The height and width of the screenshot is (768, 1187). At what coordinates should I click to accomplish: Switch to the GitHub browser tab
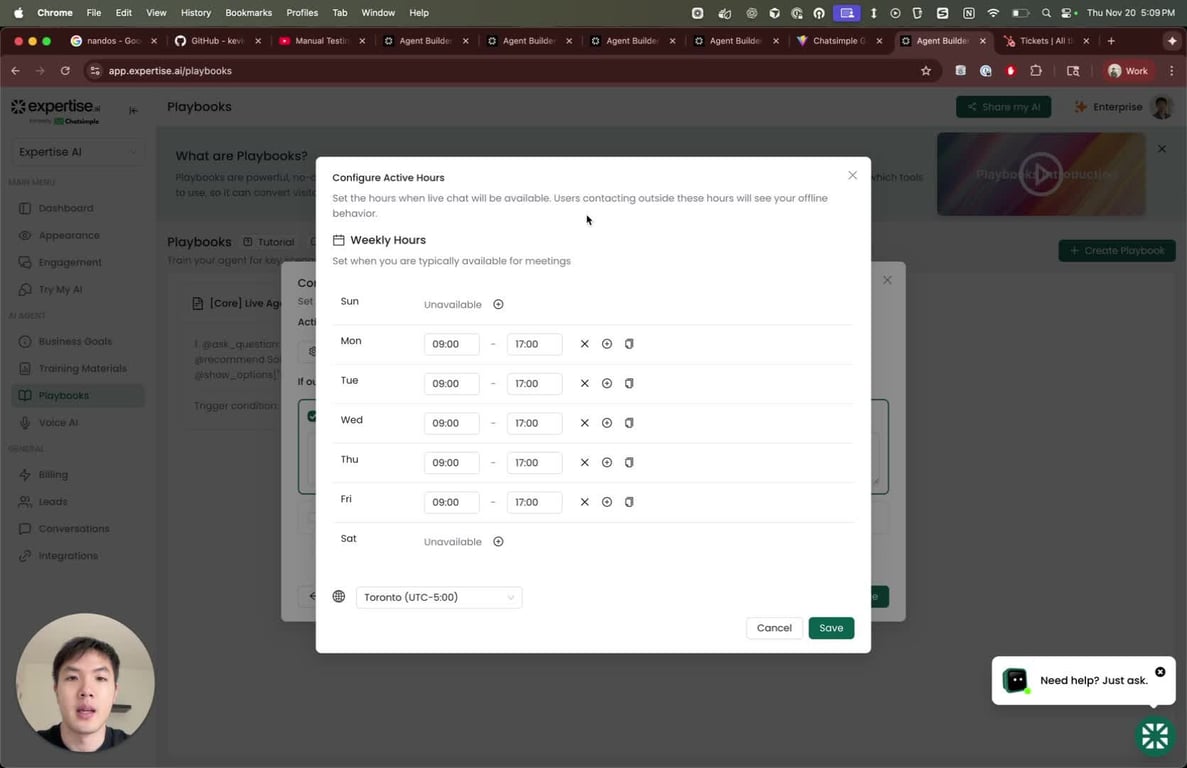tap(217, 41)
